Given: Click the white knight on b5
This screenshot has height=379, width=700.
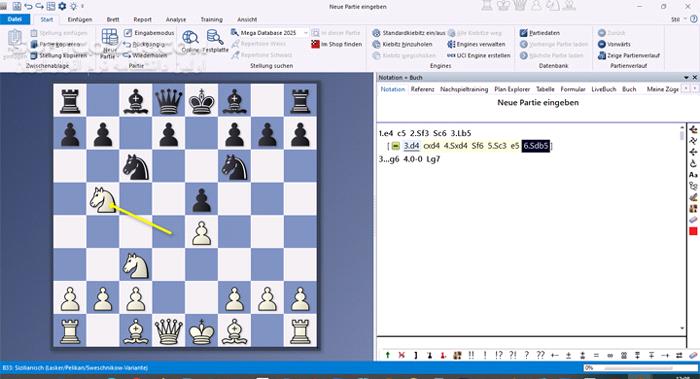Looking at the screenshot, I should click(103, 200).
